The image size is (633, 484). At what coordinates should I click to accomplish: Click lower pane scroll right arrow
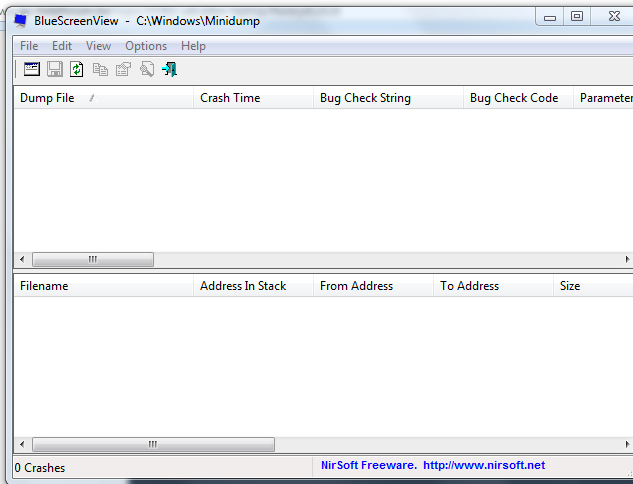pyautogui.click(x=627, y=444)
